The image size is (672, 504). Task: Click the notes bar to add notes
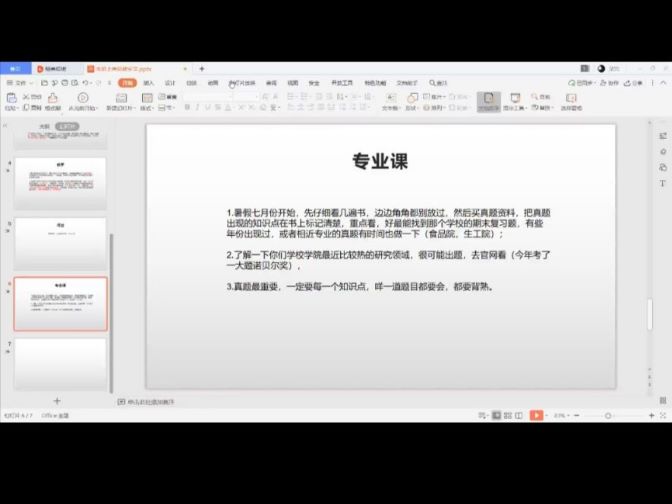coord(150,401)
